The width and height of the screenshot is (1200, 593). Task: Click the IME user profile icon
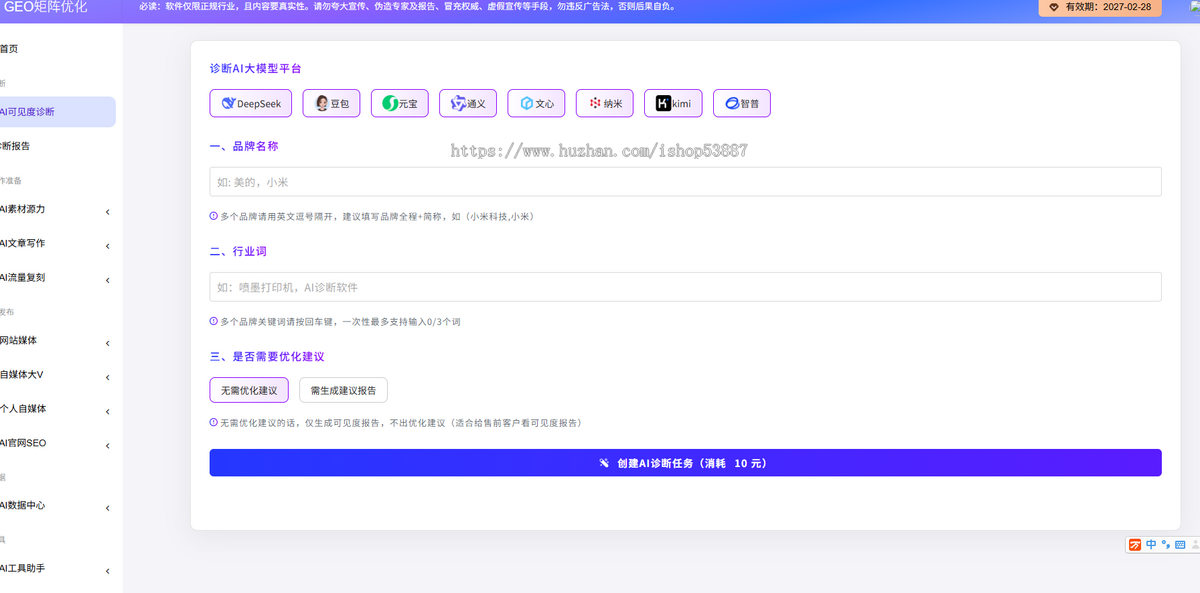[1194, 545]
